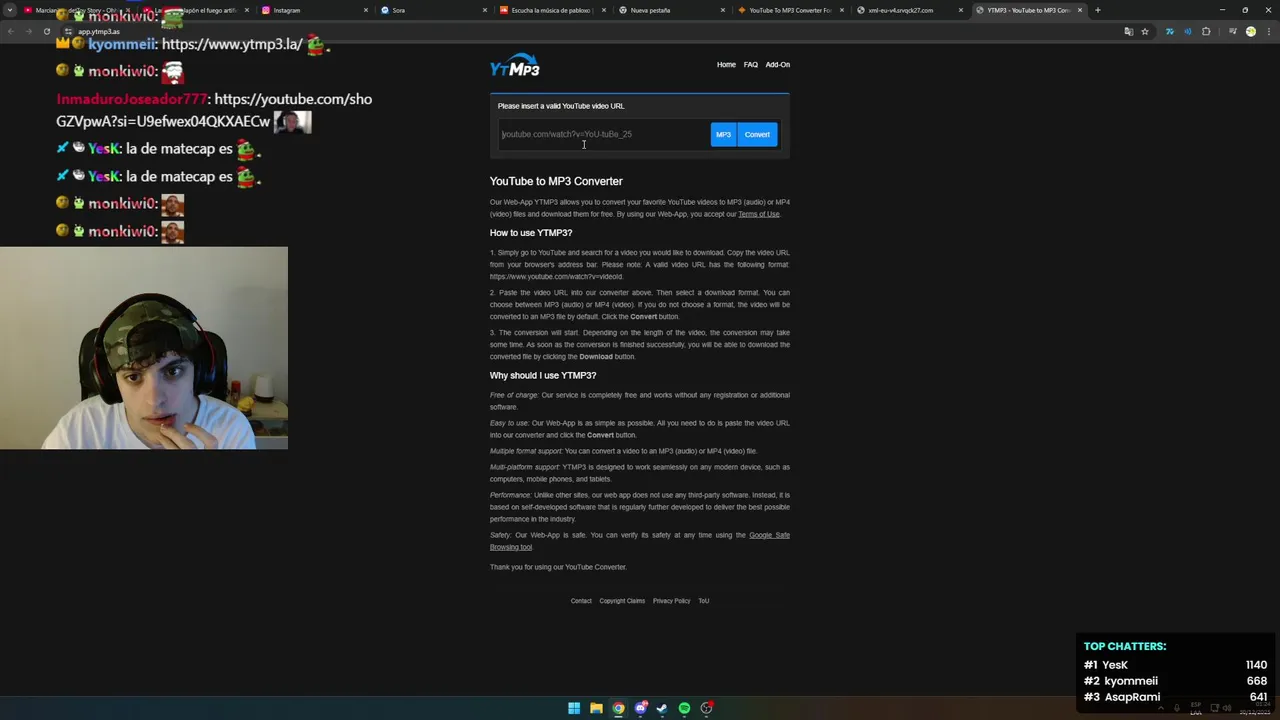Open the media control toolbar icon
The height and width of the screenshot is (720, 1280).
coord(1233,31)
